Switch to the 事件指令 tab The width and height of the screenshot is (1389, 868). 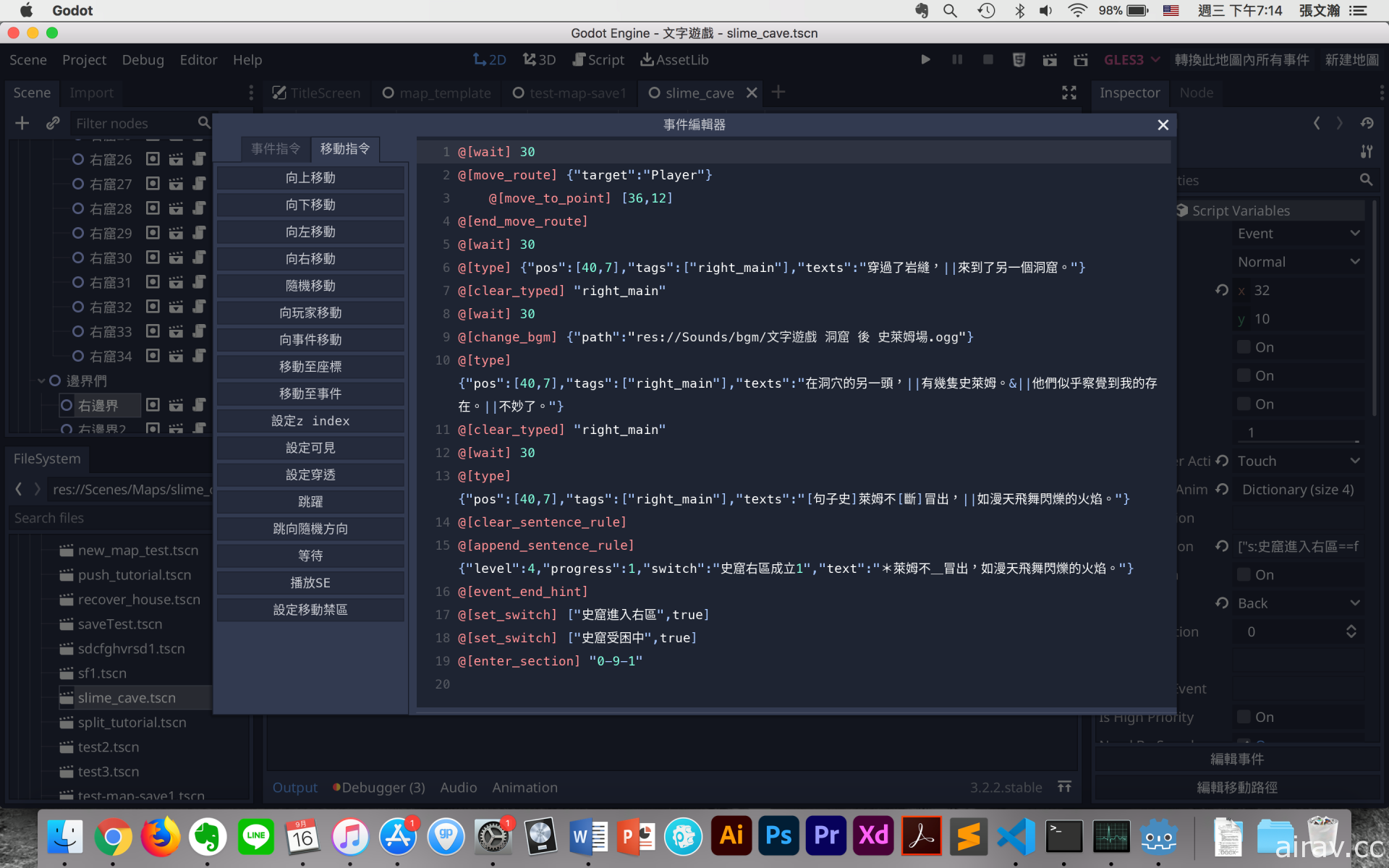tap(276, 149)
